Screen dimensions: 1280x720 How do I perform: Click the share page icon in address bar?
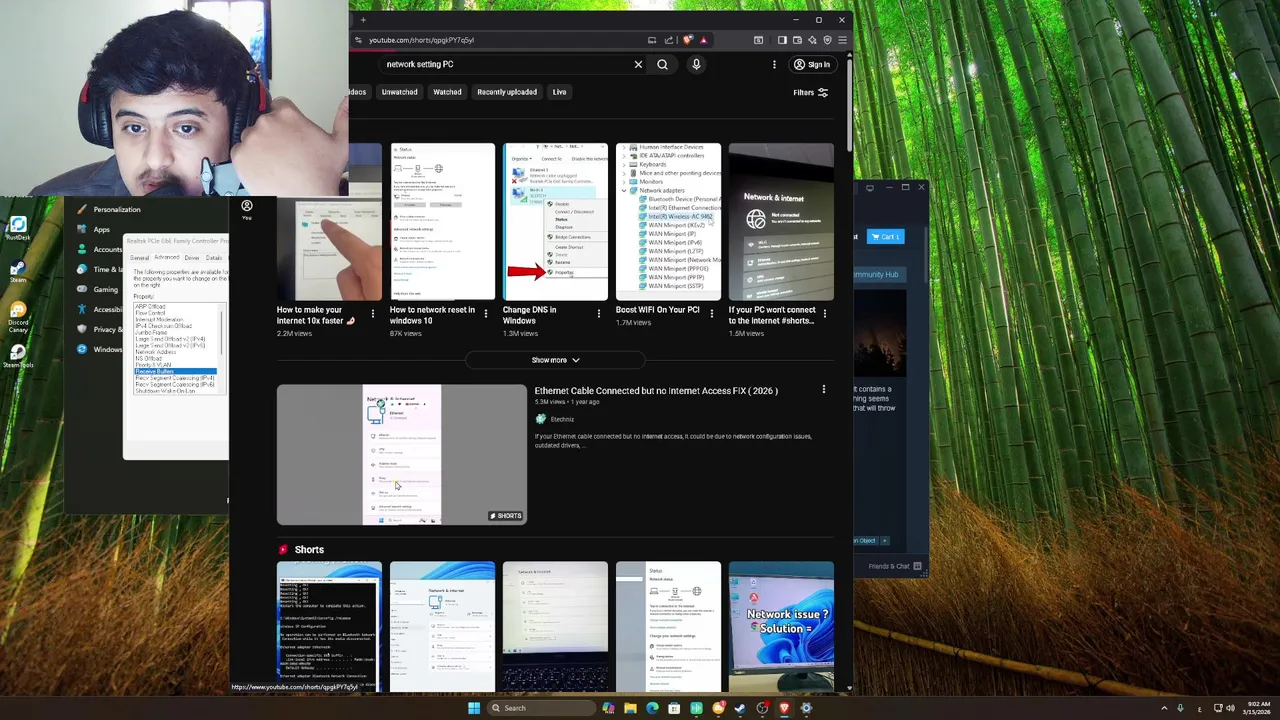[x=669, y=40]
